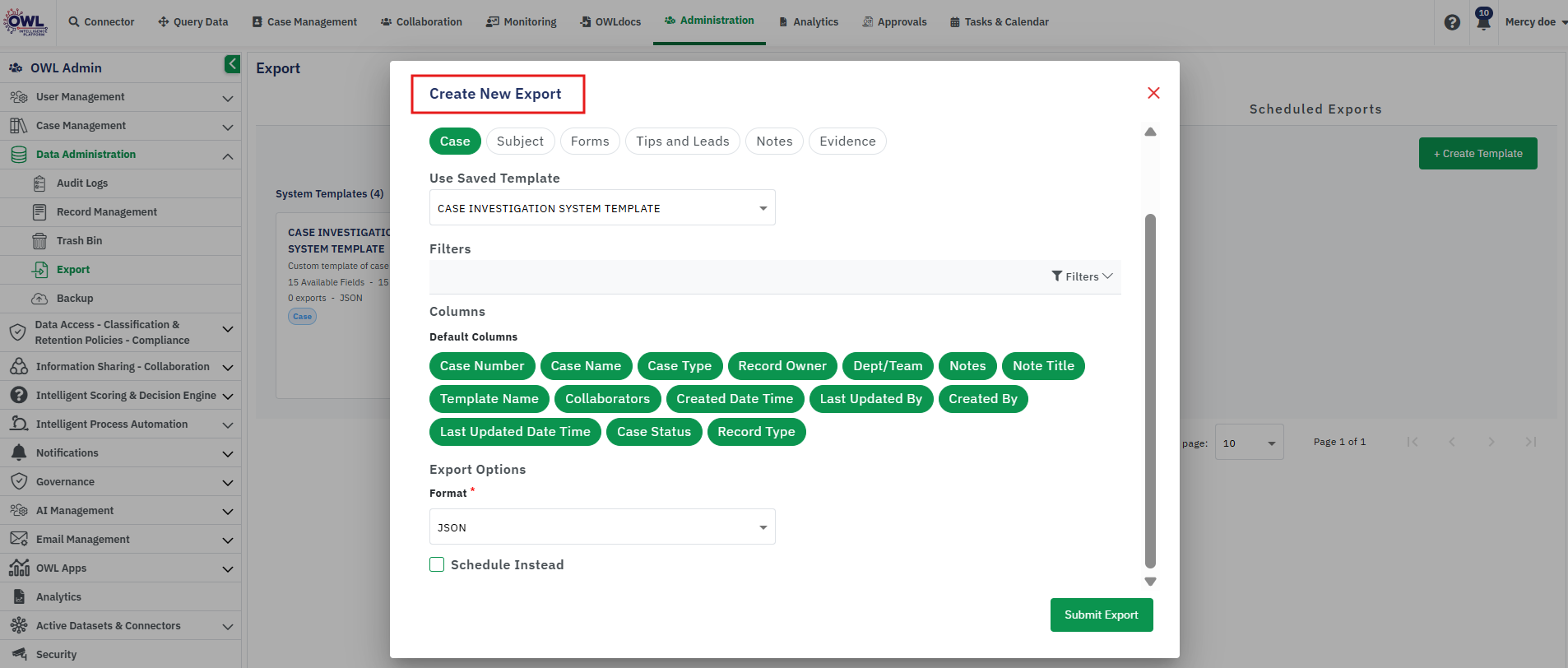Toggle the Dept/Team column chip
1568x668 pixels.
888,366
